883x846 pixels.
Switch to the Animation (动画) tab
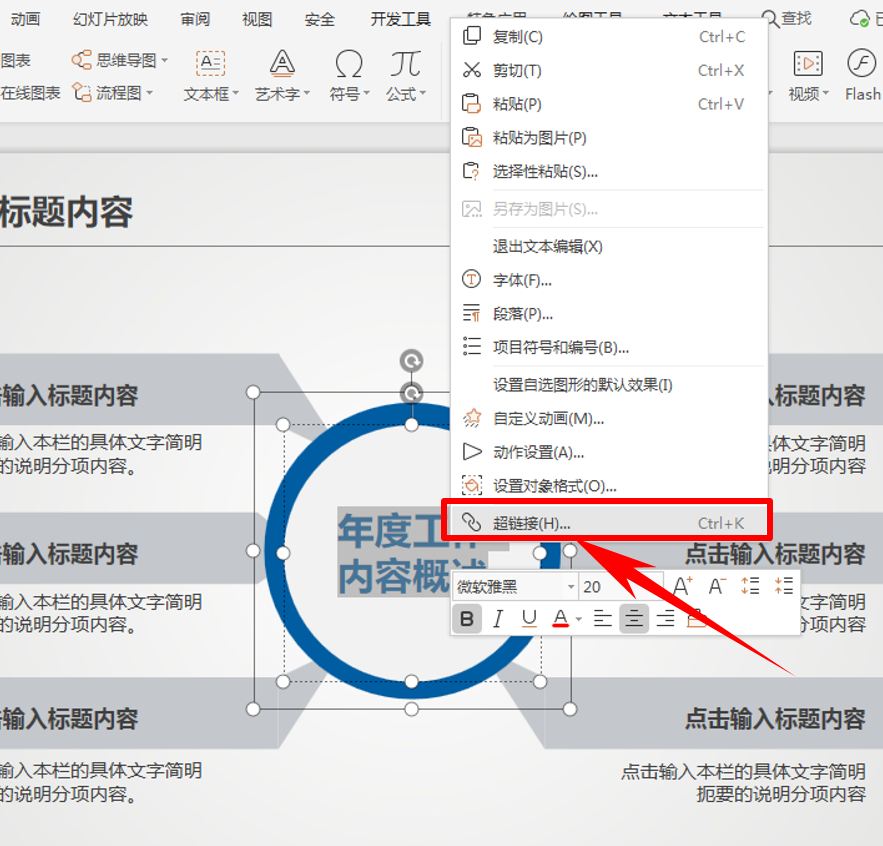tap(25, 19)
